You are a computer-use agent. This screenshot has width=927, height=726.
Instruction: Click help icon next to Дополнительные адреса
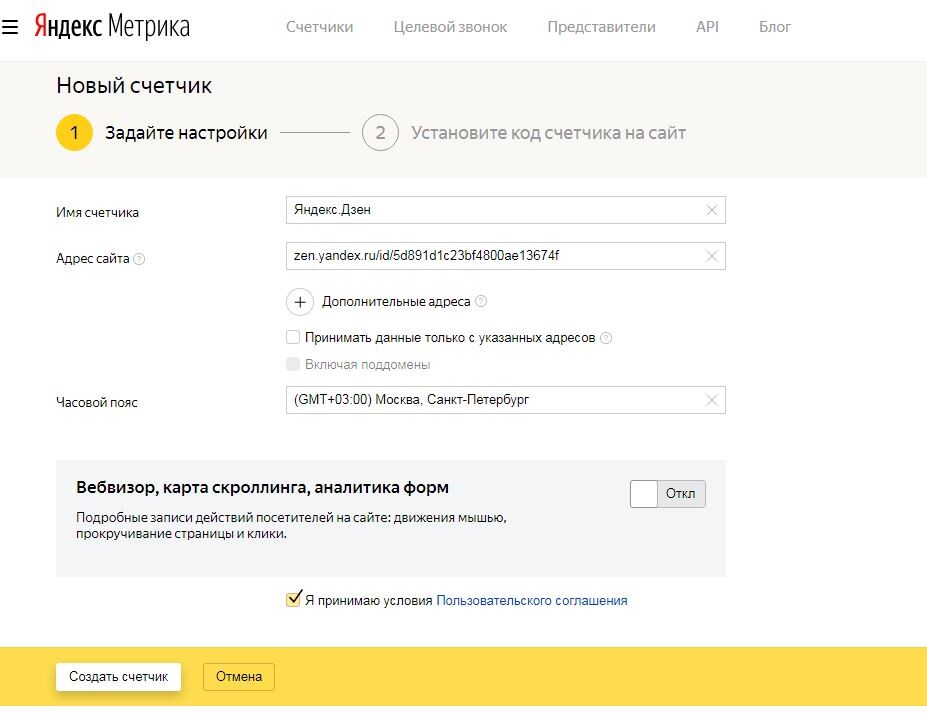tap(481, 301)
